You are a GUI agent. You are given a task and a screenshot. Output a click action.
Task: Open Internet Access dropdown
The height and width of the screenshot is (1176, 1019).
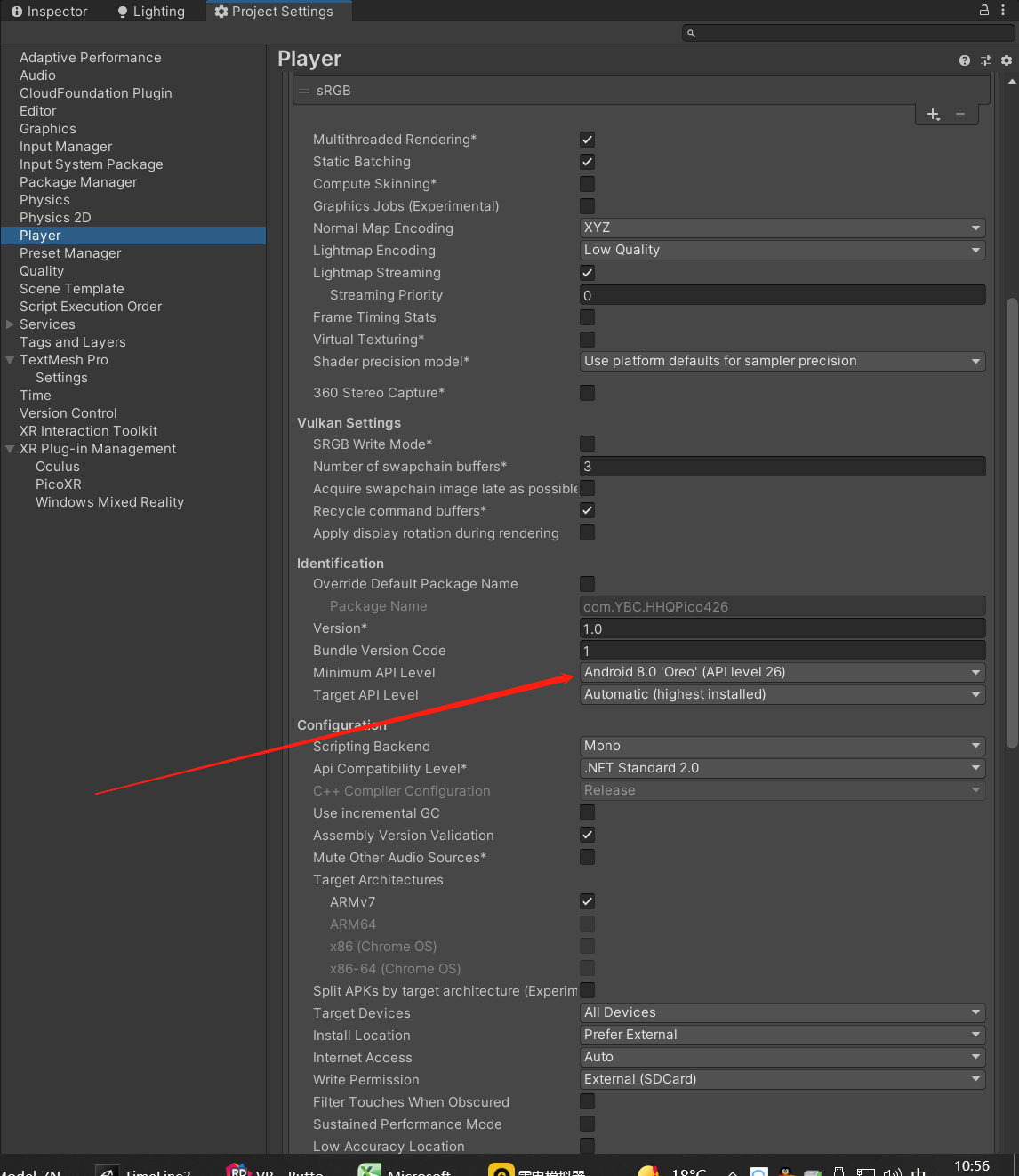point(782,1057)
